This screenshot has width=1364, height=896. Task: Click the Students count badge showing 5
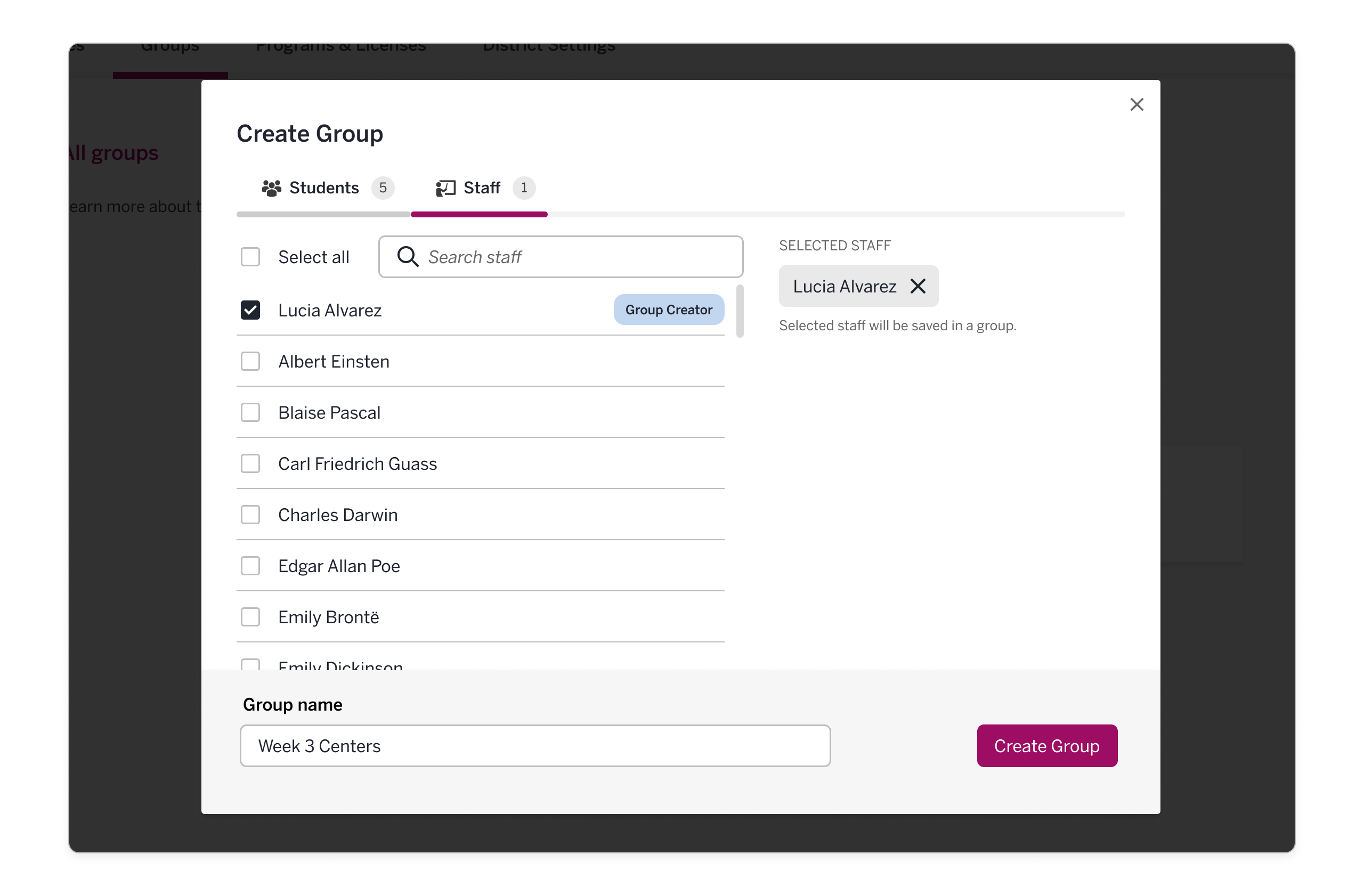384,188
